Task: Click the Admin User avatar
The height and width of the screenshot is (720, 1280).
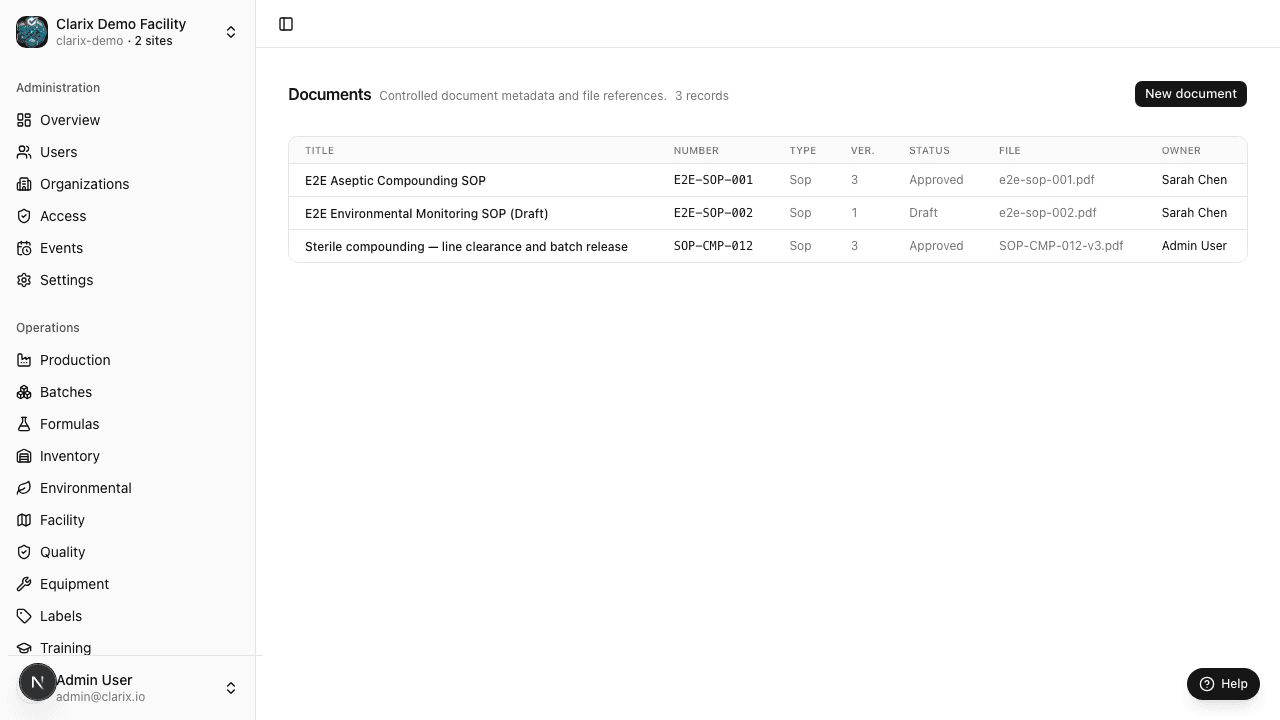Action: pos(38,683)
